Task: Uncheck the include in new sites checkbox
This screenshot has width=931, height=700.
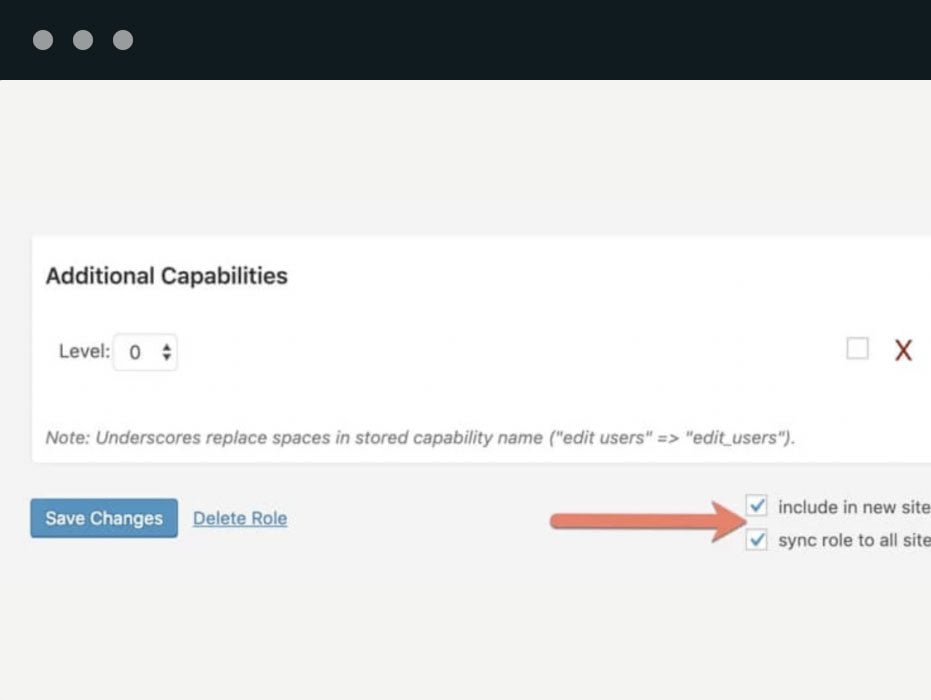Action: click(757, 506)
